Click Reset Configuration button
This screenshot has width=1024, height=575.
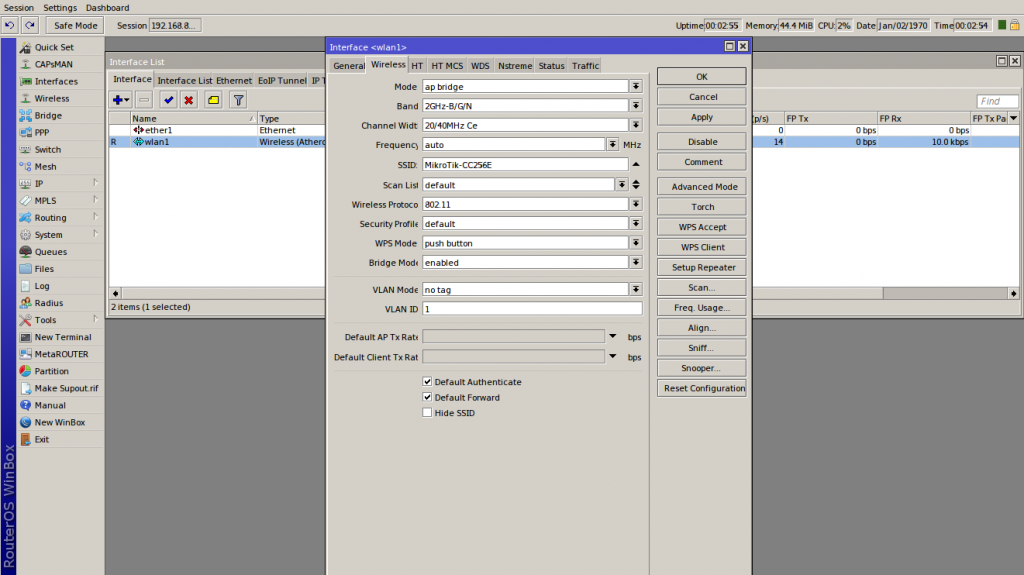(x=701, y=388)
